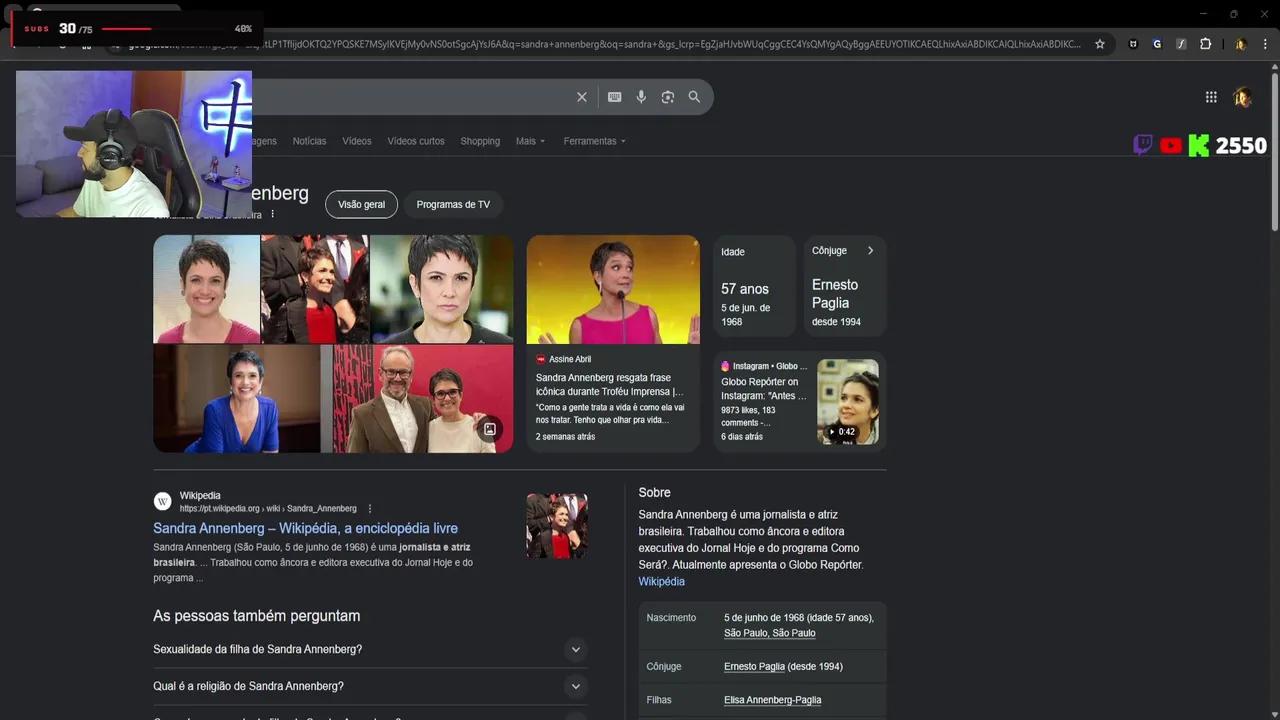The width and height of the screenshot is (1280, 720).
Task: Open the Ernesto Paglia spouse link in table
Action: tap(754, 667)
